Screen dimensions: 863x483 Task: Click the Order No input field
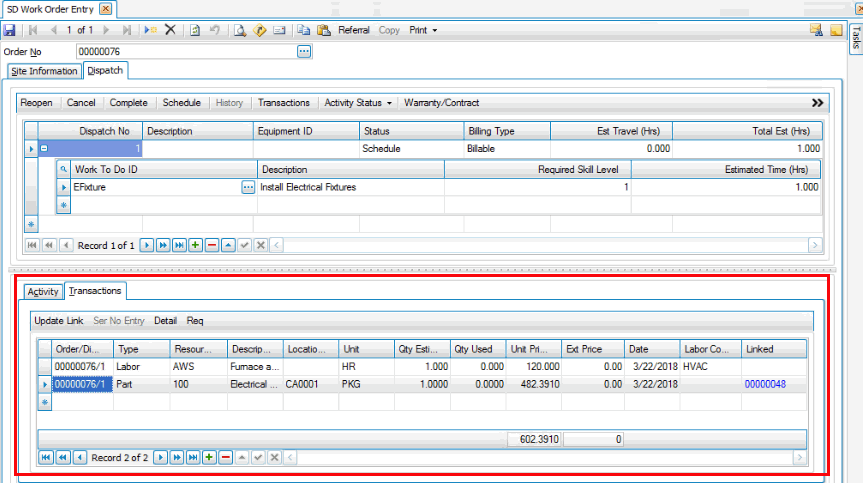point(186,52)
